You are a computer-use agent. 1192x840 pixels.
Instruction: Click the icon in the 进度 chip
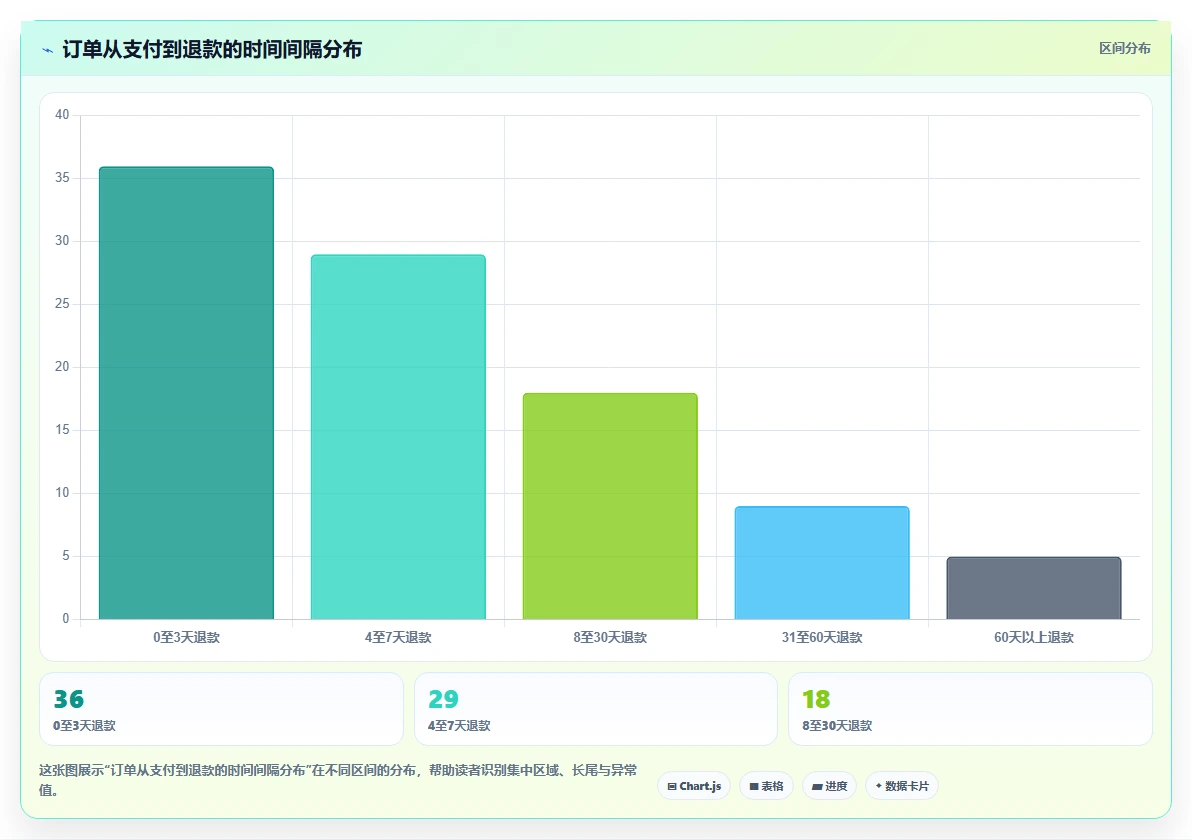click(817, 787)
